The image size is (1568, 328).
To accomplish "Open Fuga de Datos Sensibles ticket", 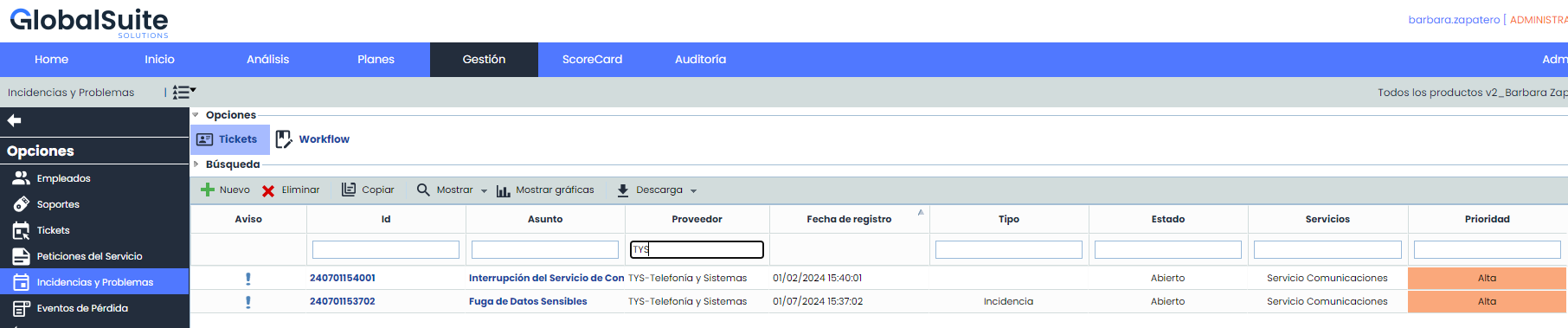I will point(528,301).
